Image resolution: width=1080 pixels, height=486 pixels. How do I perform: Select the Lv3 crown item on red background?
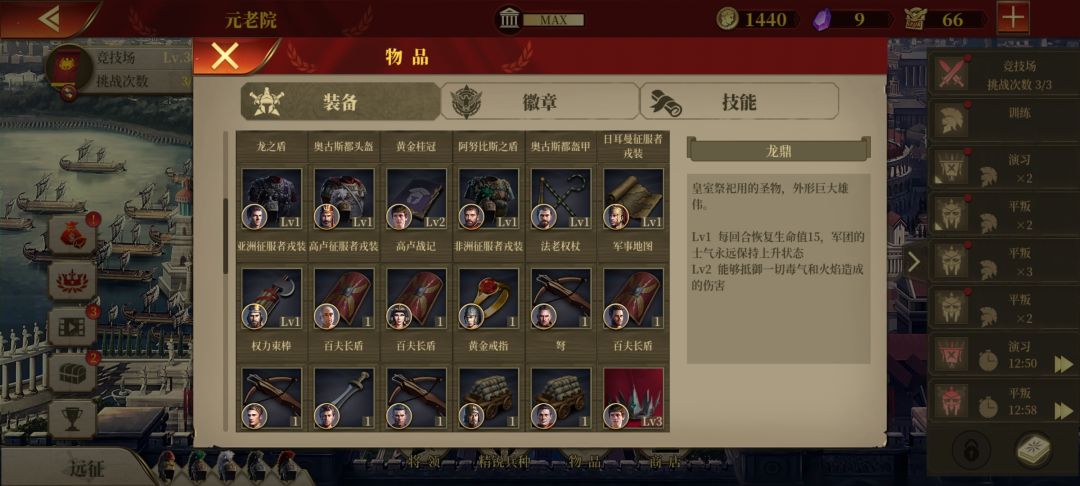pos(633,399)
